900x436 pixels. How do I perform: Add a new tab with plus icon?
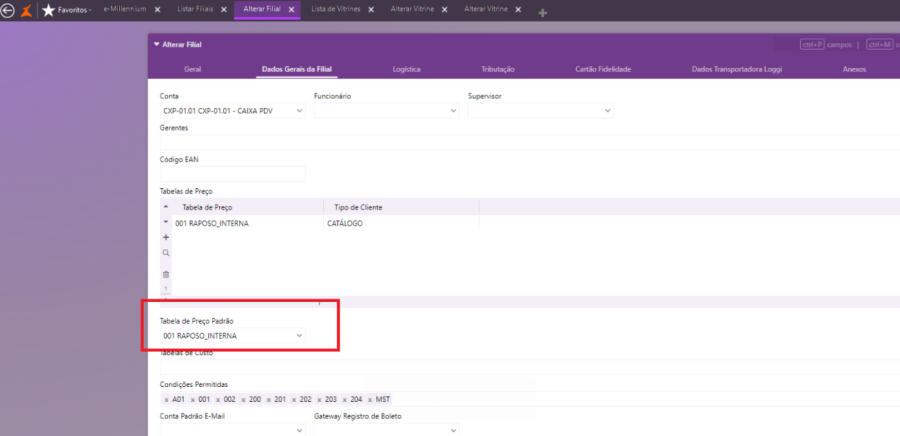click(542, 13)
